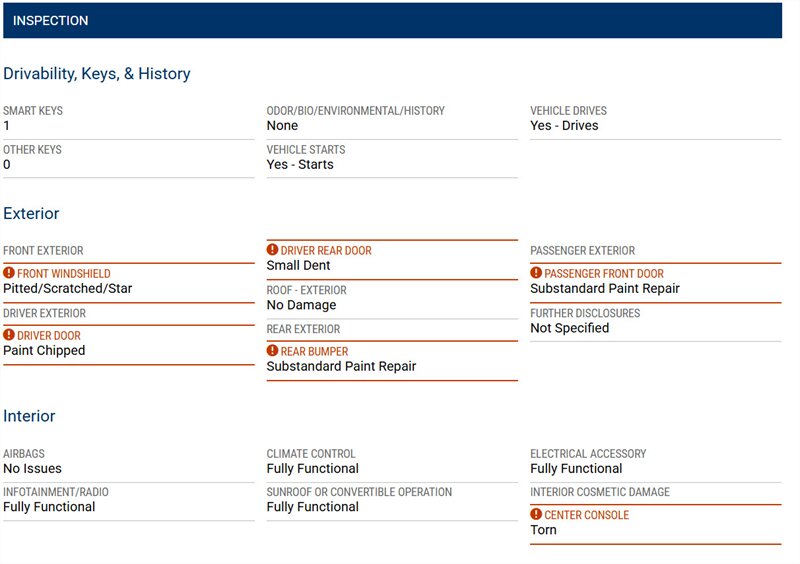Click the Roof - Exterior No Damage value
This screenshot has height=564, width=800.
(301, 305)
